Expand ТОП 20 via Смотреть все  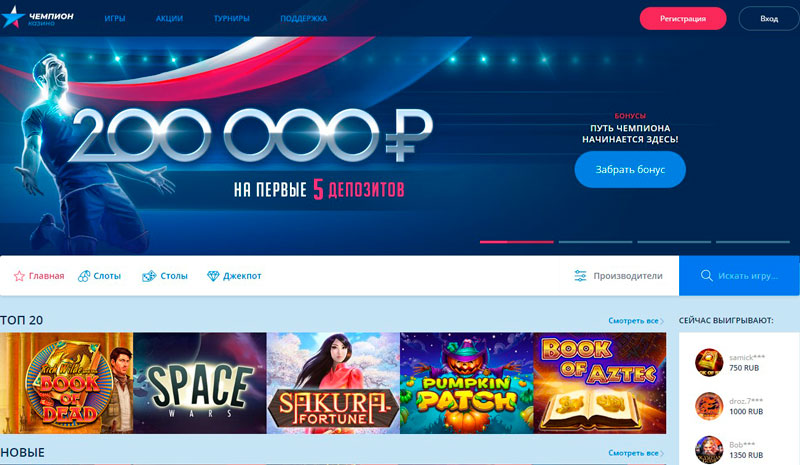636,321
